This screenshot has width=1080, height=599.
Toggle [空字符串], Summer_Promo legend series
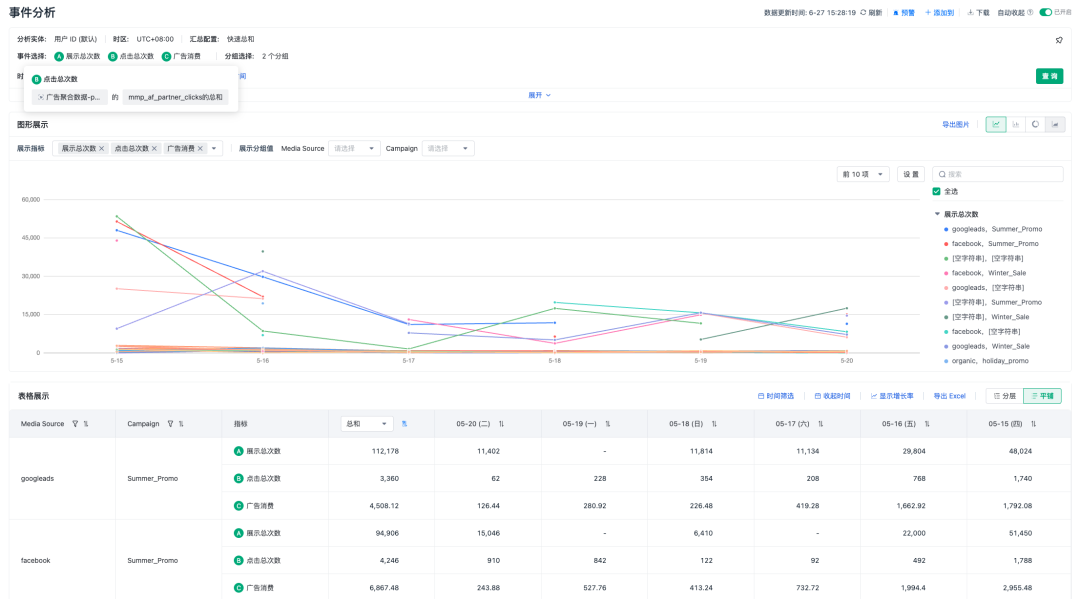[993, 302]
